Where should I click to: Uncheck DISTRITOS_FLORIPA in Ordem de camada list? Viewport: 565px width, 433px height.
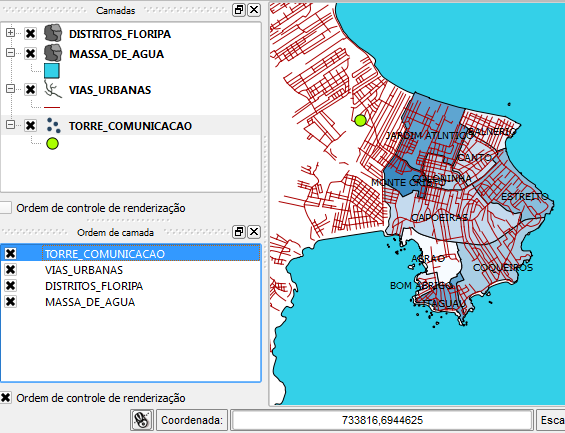[10, 286]
